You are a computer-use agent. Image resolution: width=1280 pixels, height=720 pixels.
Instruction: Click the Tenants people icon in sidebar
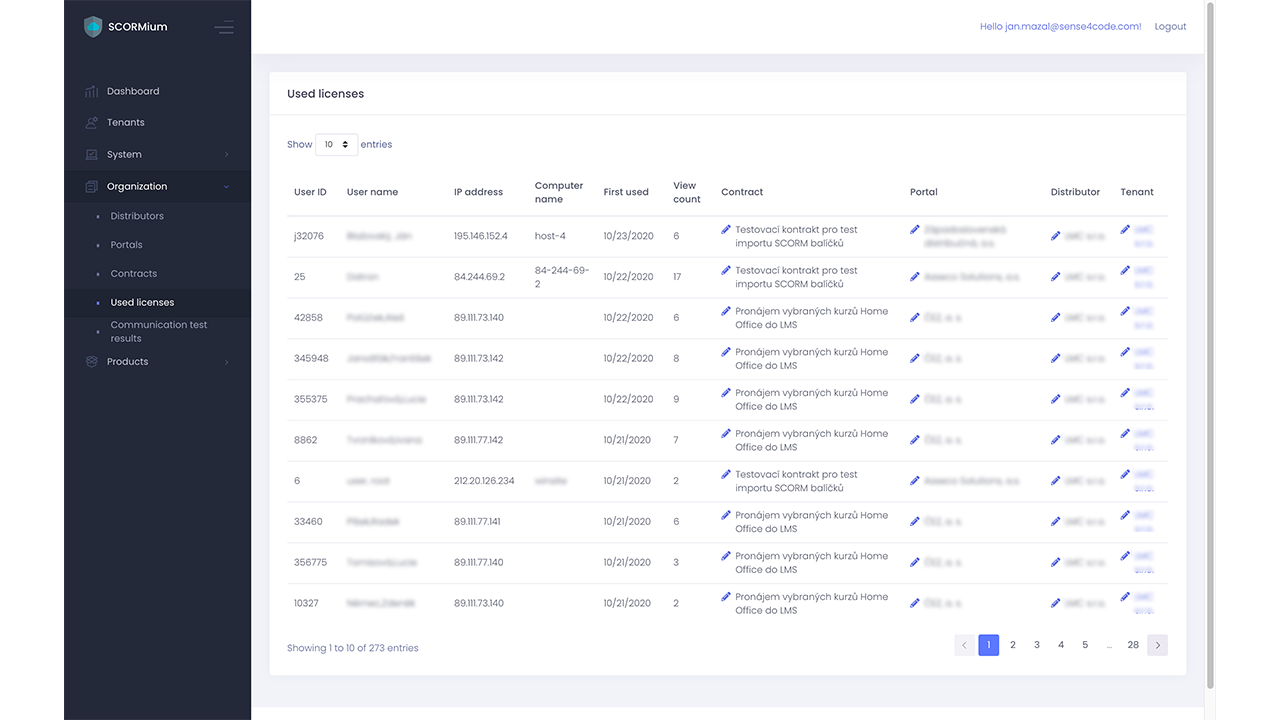click(92, 123)
